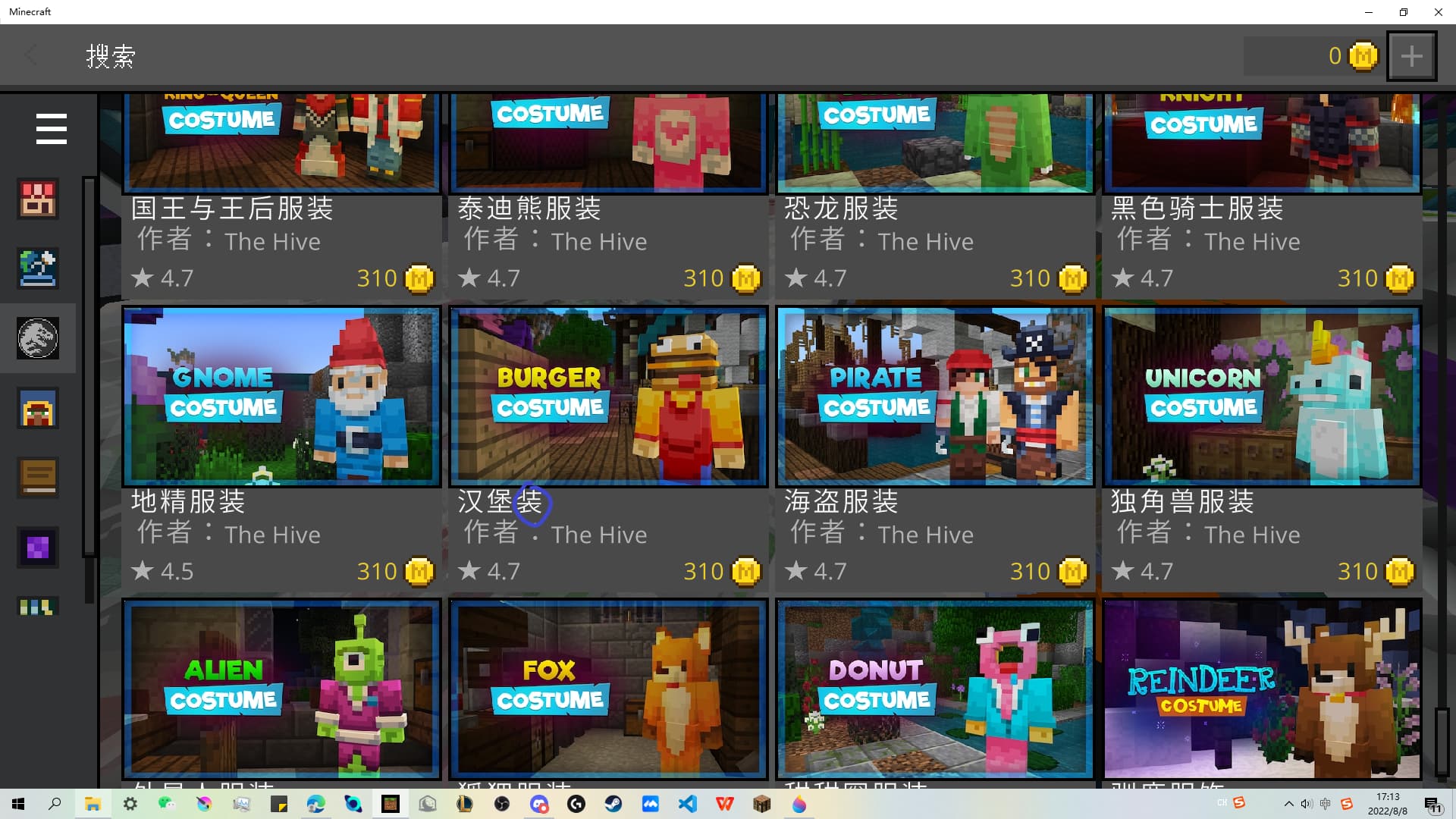
Task: Open the King and Queen costume thumbnail
Action: (281, 143)
